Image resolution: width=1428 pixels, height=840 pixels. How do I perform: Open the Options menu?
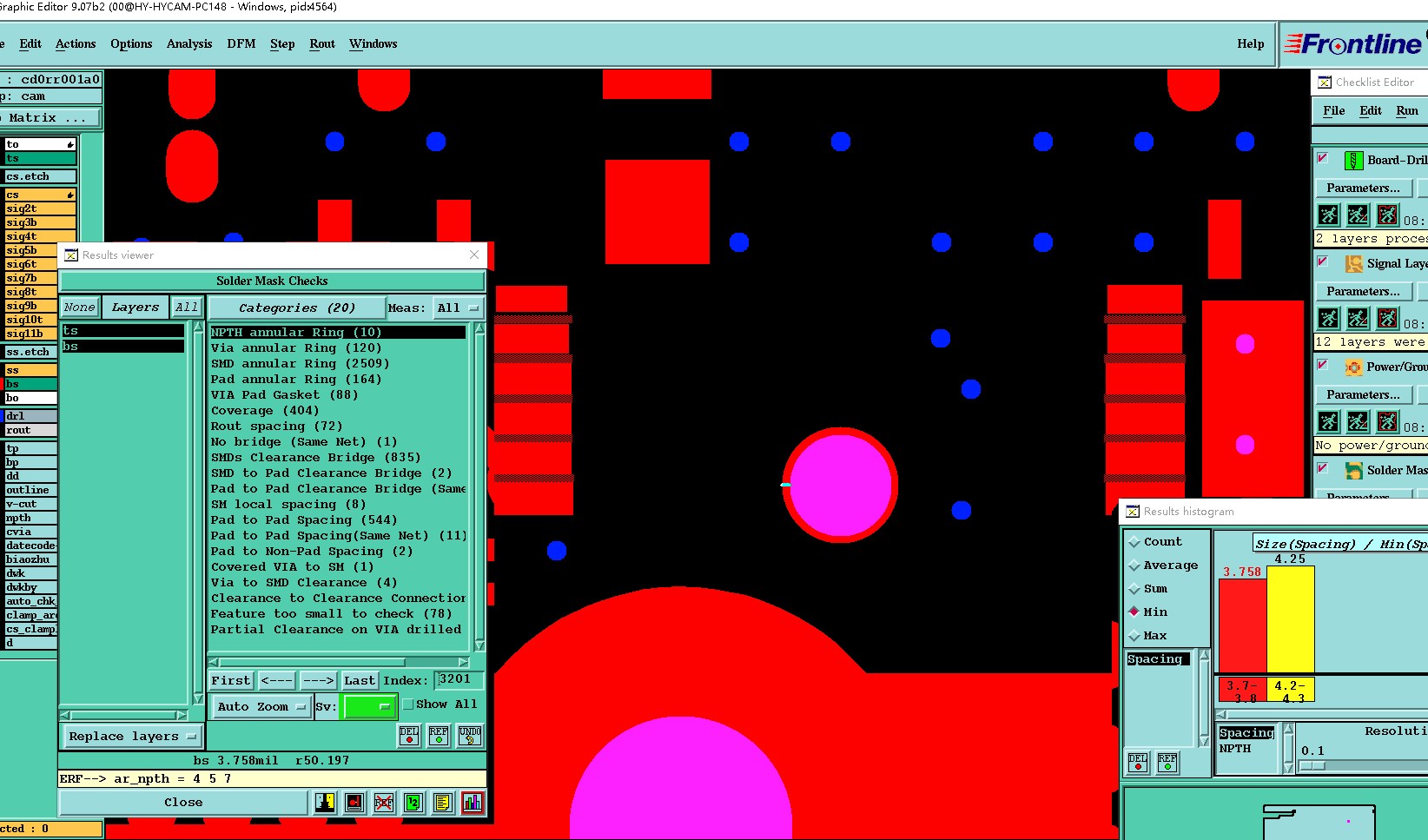coord(131,43)
